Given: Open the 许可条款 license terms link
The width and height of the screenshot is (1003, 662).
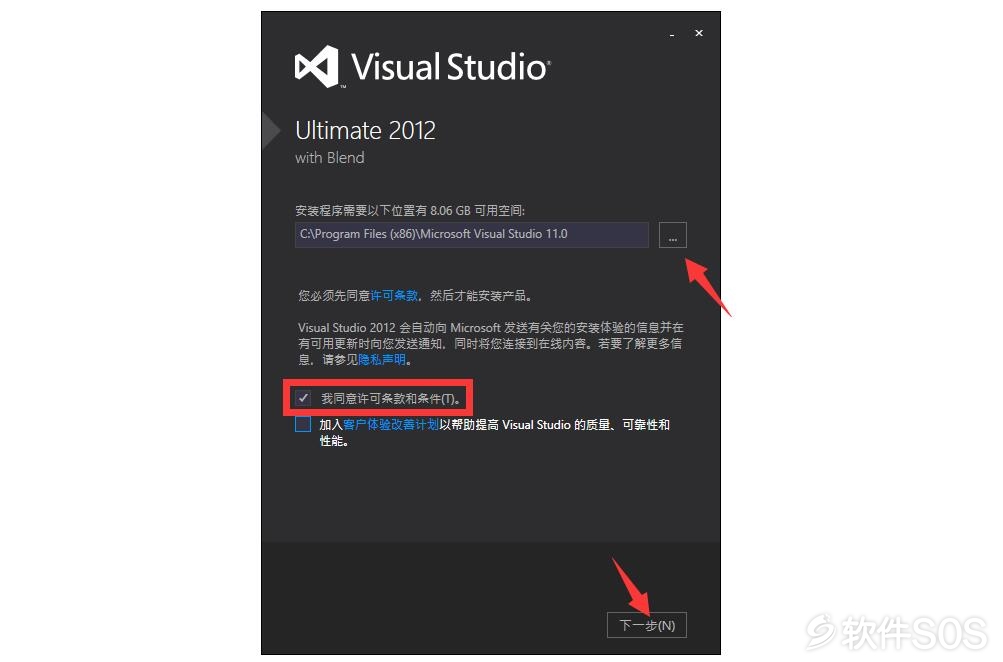Looking at the screenshot, I should pyautogui.click(x=394, y=296).
